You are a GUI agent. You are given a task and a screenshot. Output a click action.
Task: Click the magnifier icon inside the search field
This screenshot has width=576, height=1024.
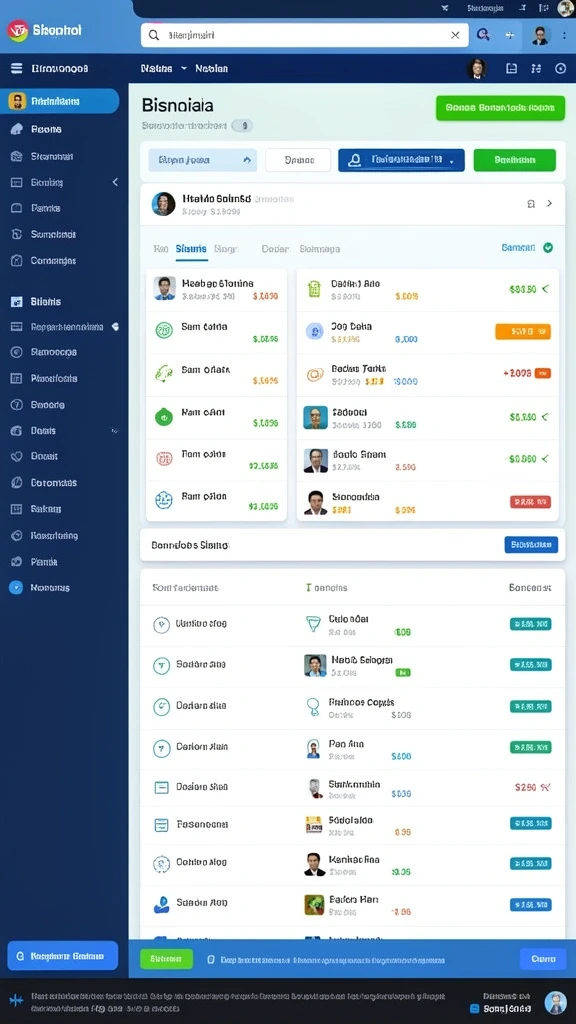[154, 35]
